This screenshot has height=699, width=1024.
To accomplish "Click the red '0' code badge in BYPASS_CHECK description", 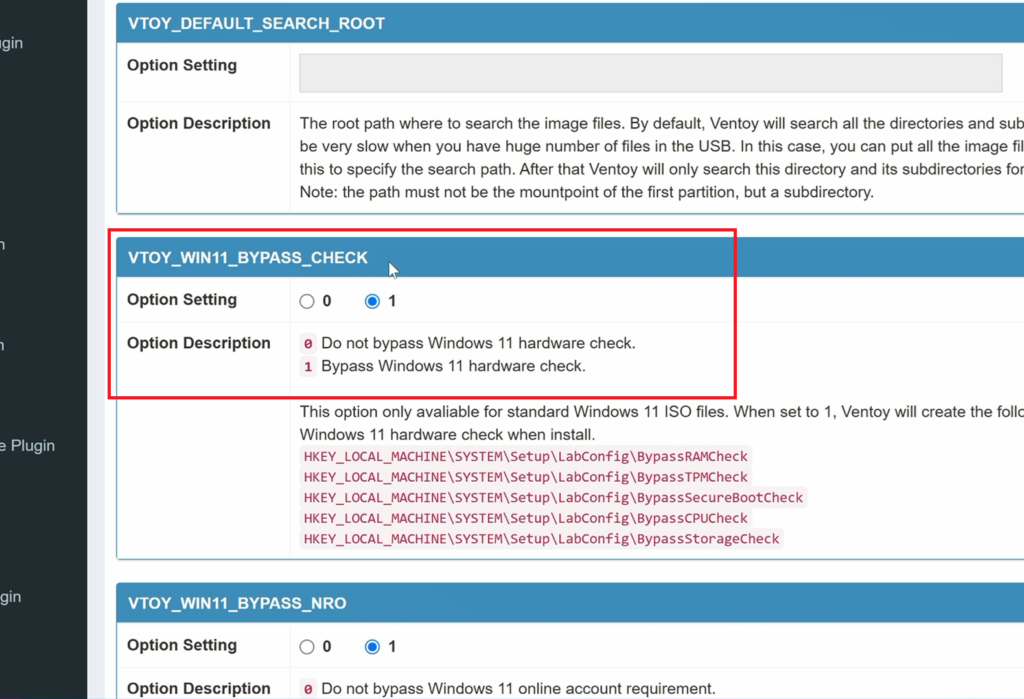I will [x=308, y=344].
